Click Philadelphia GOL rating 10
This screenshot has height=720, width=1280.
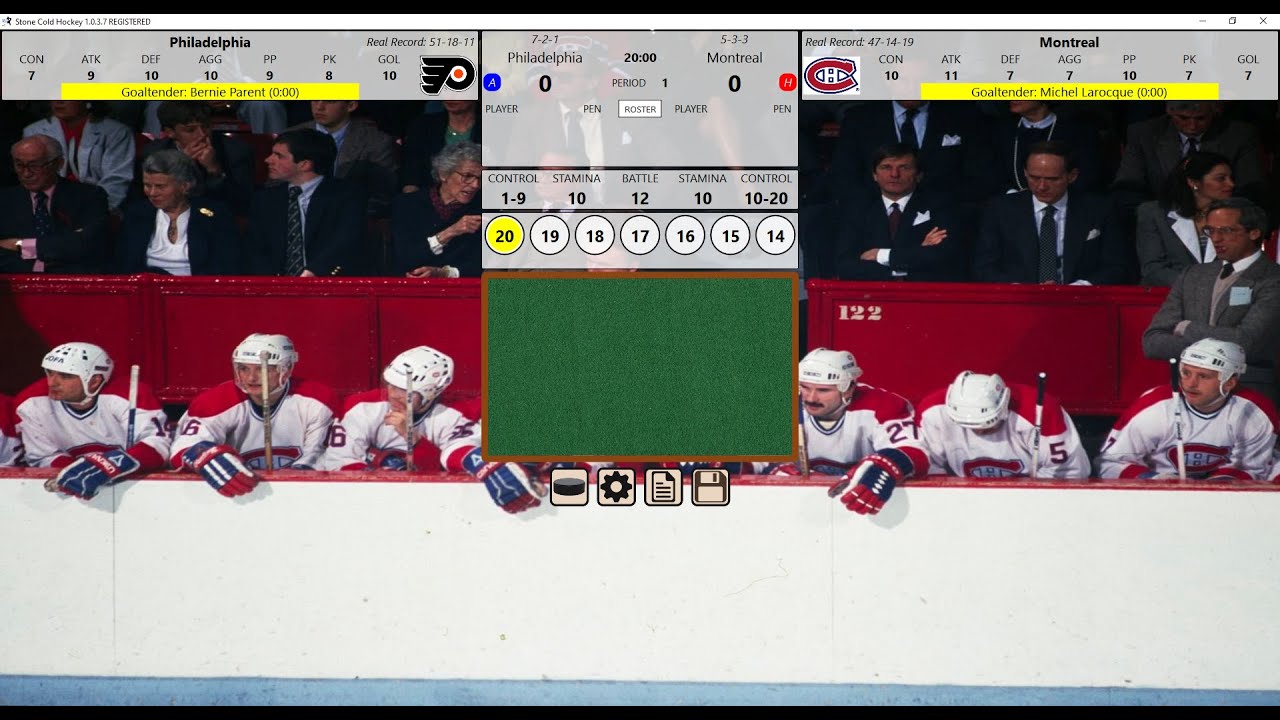(389, 75)
